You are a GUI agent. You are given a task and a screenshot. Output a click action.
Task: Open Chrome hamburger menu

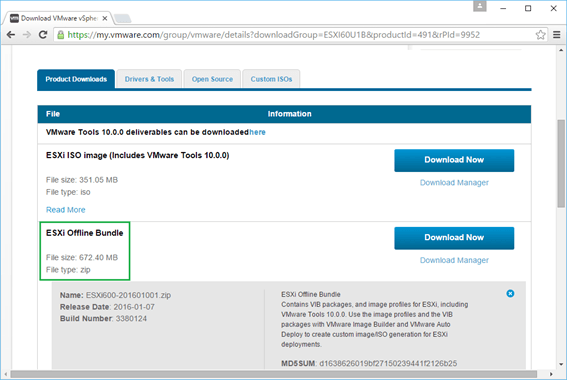point(557,35)
